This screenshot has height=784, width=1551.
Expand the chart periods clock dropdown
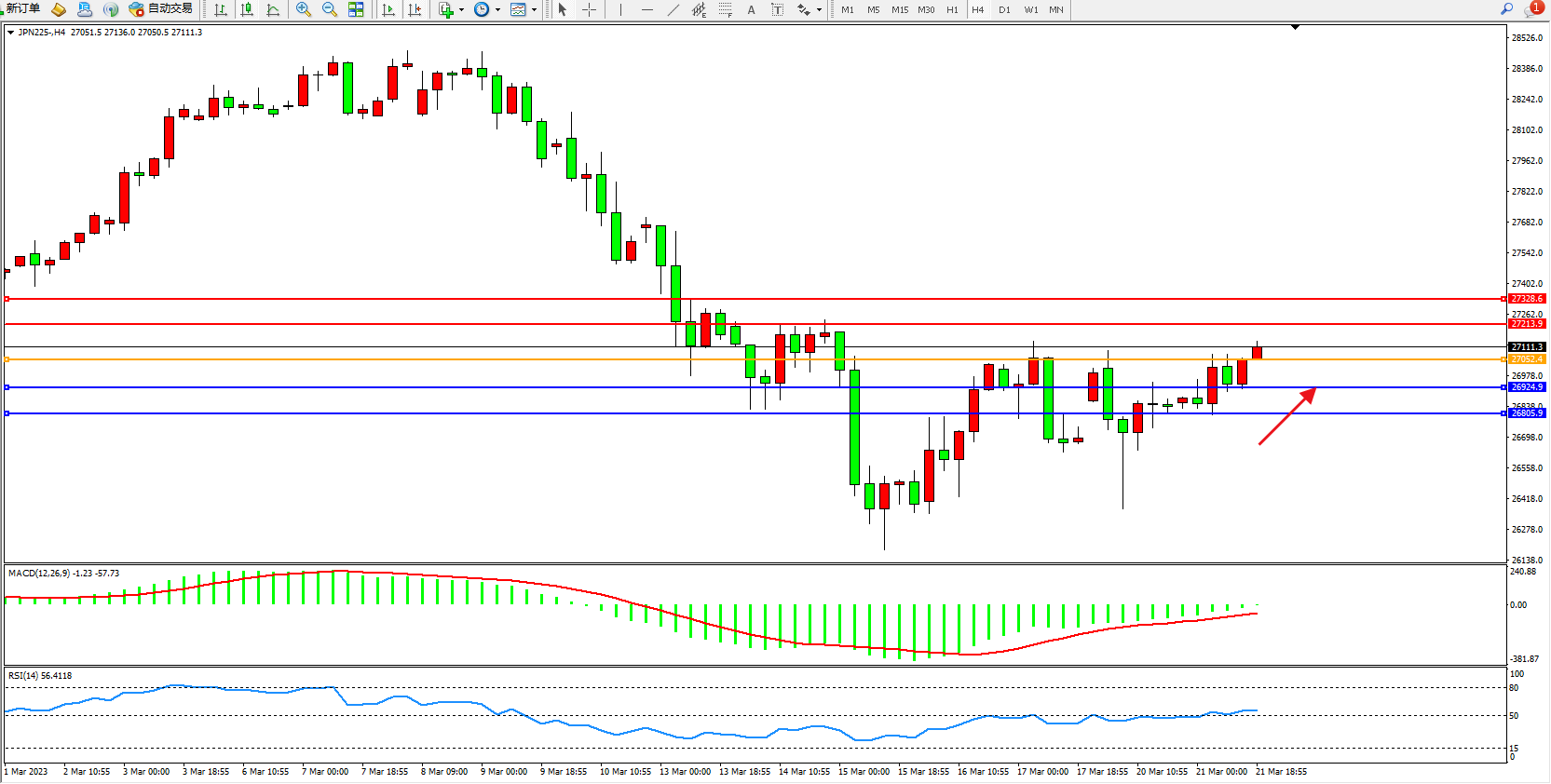[497, 10]
